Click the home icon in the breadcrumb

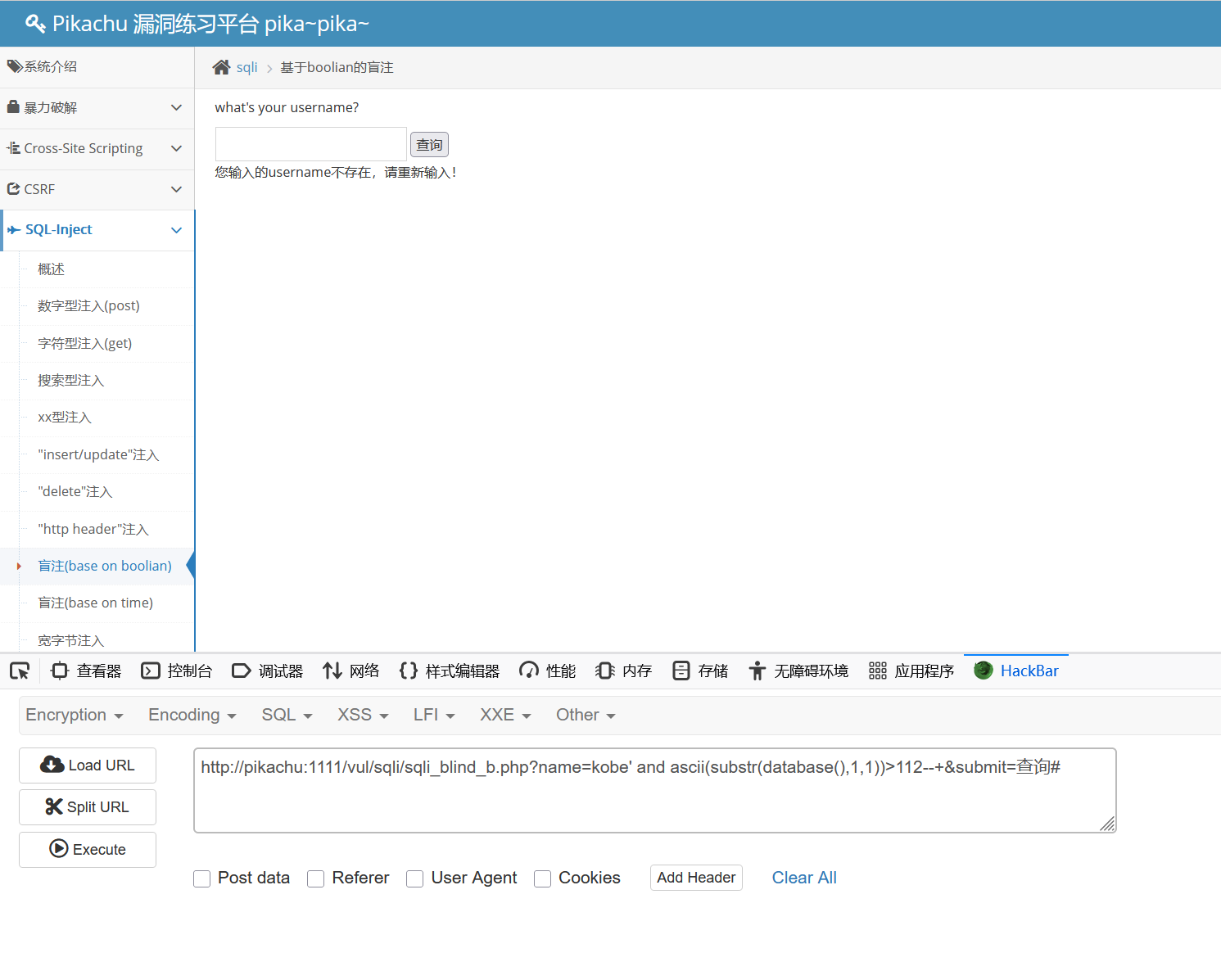click(x=221, y=67)
